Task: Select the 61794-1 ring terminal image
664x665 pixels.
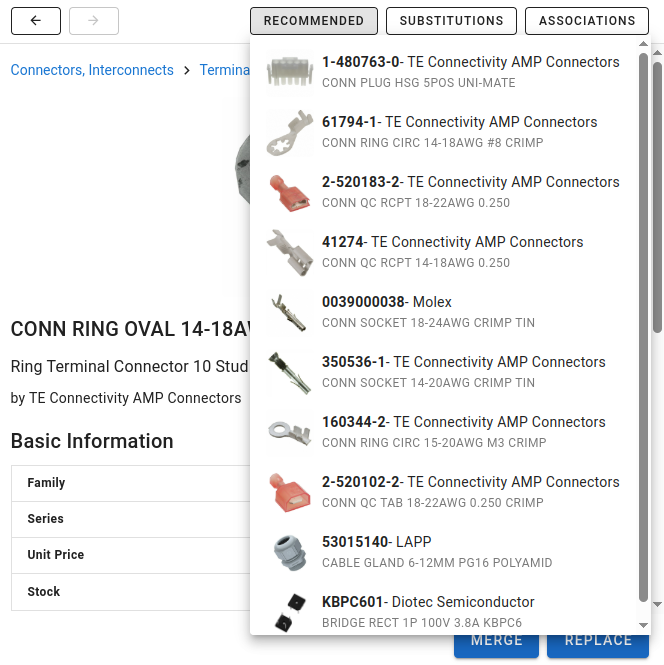Action: coord(290,132)
